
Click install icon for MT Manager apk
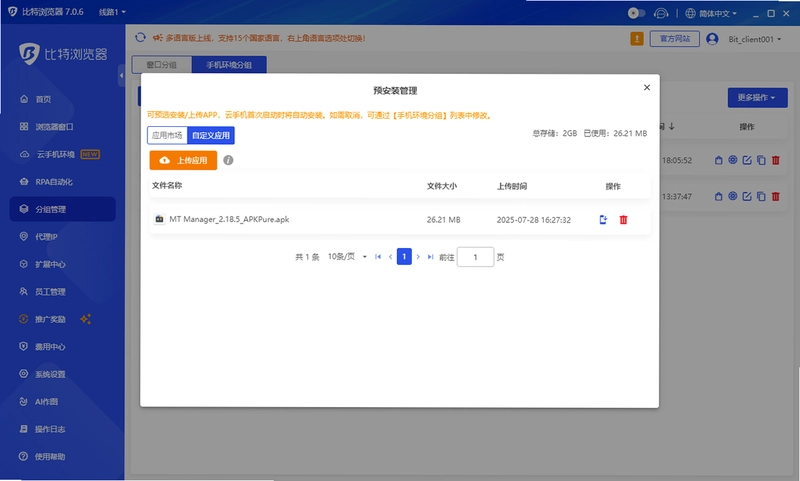(x=603, y=220)
